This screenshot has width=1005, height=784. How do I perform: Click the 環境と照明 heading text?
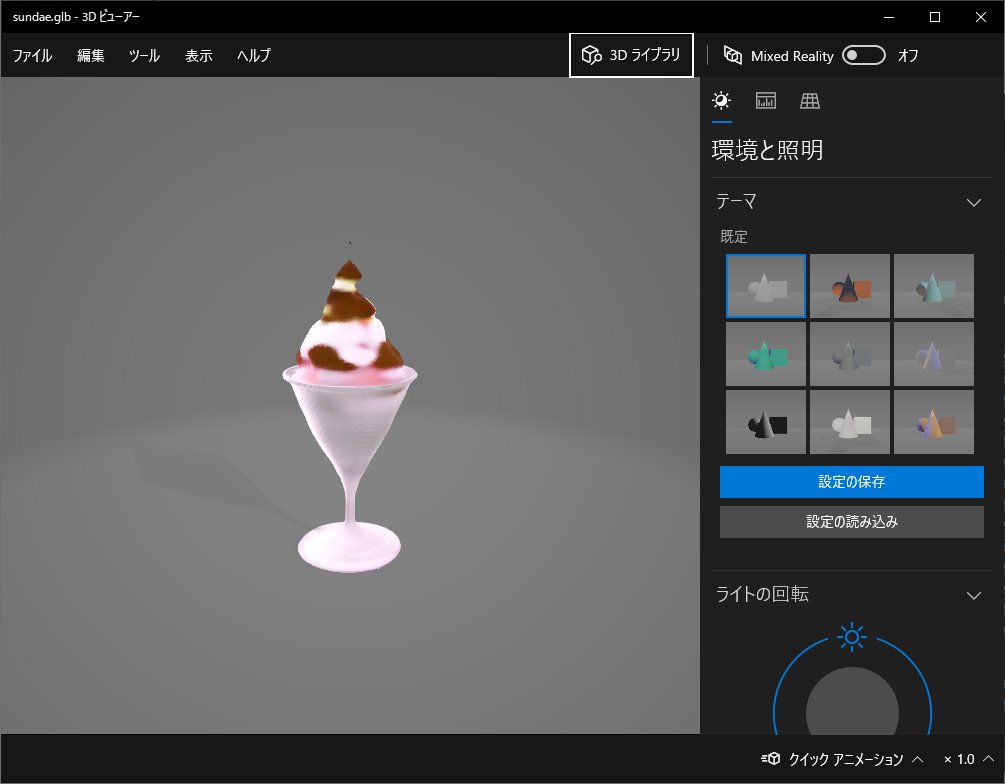[x=767, y=150]
